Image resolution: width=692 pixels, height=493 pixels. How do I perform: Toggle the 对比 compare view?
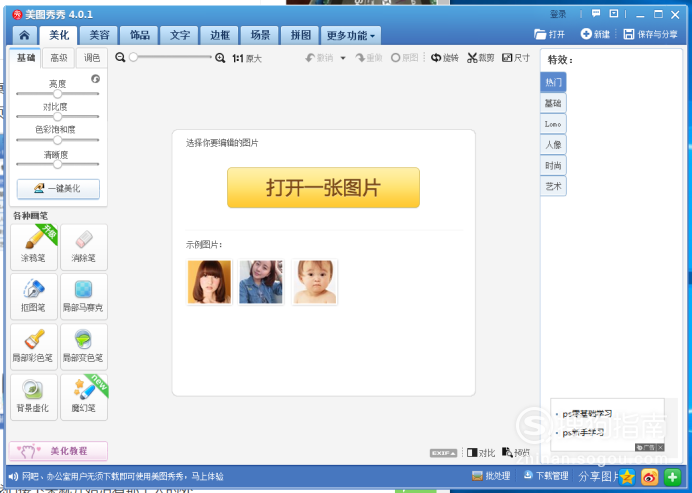tap(481, 452)
